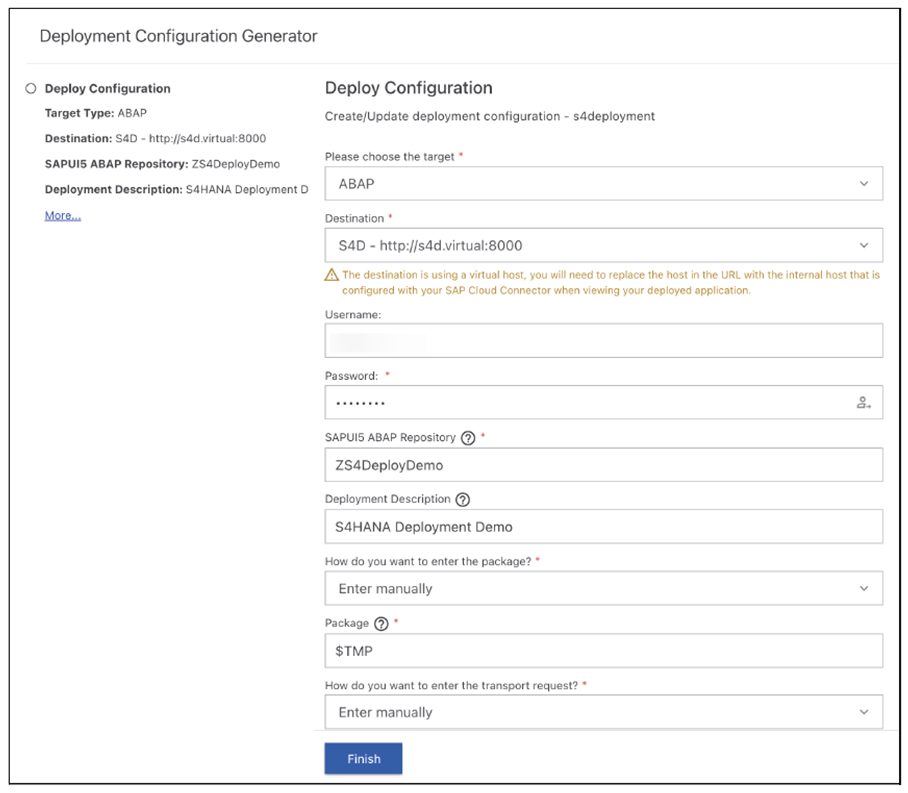Click the virtual host warning triangle icon
Screen dimensions: 908x793
(x=332, y=275)
